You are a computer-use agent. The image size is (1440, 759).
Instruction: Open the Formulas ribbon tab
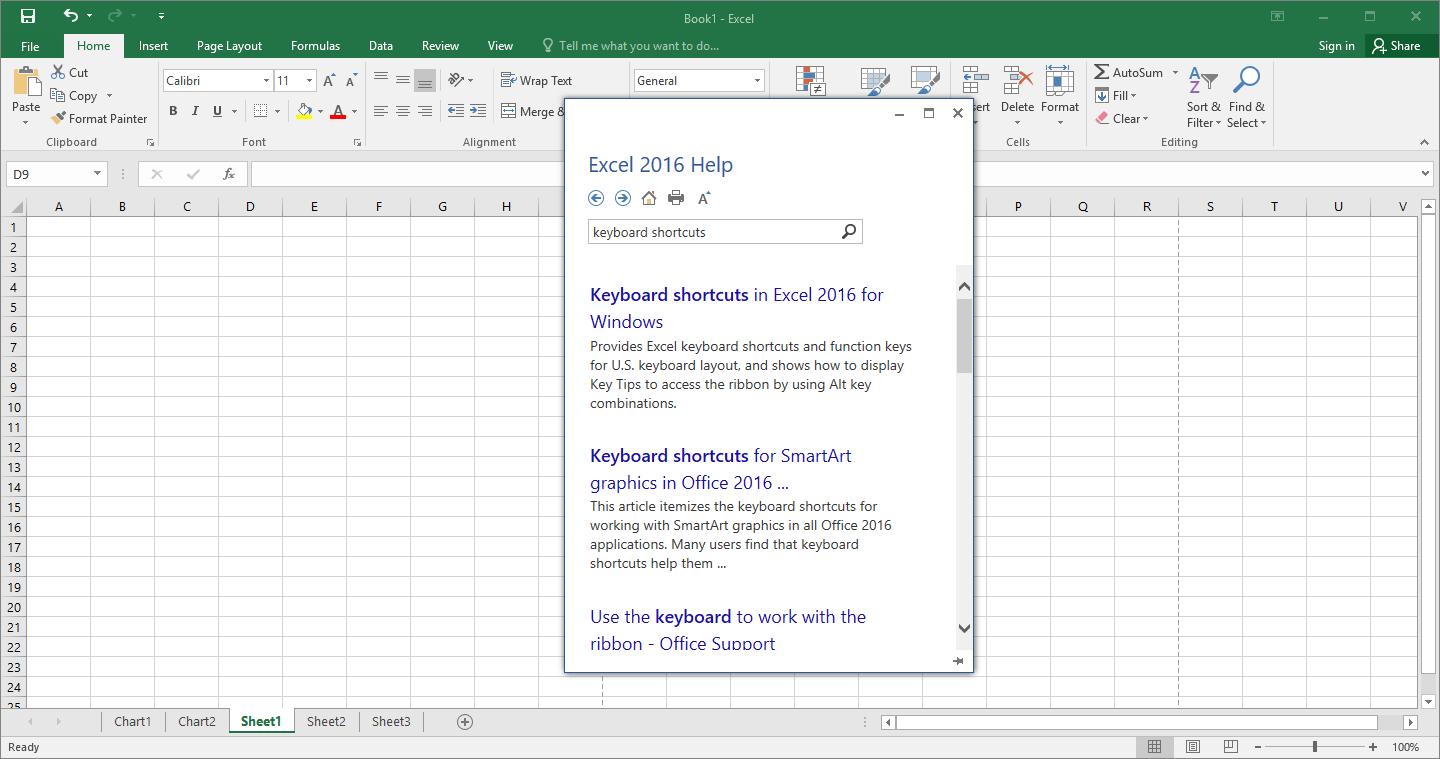click(x=315, y=46)
